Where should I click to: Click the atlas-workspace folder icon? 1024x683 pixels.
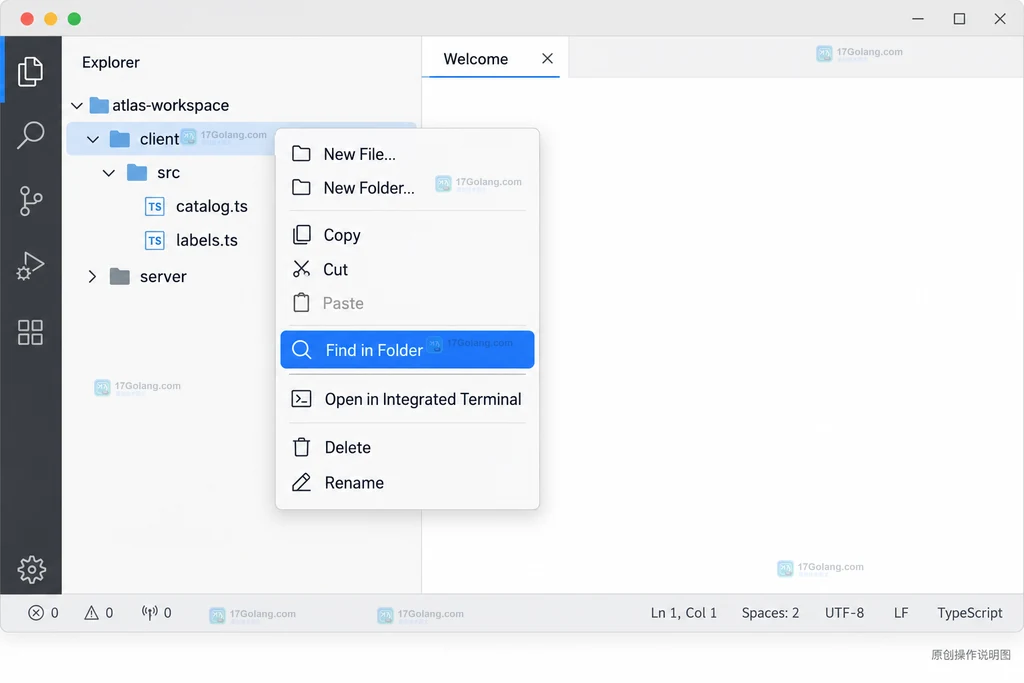tap(99, 105)
